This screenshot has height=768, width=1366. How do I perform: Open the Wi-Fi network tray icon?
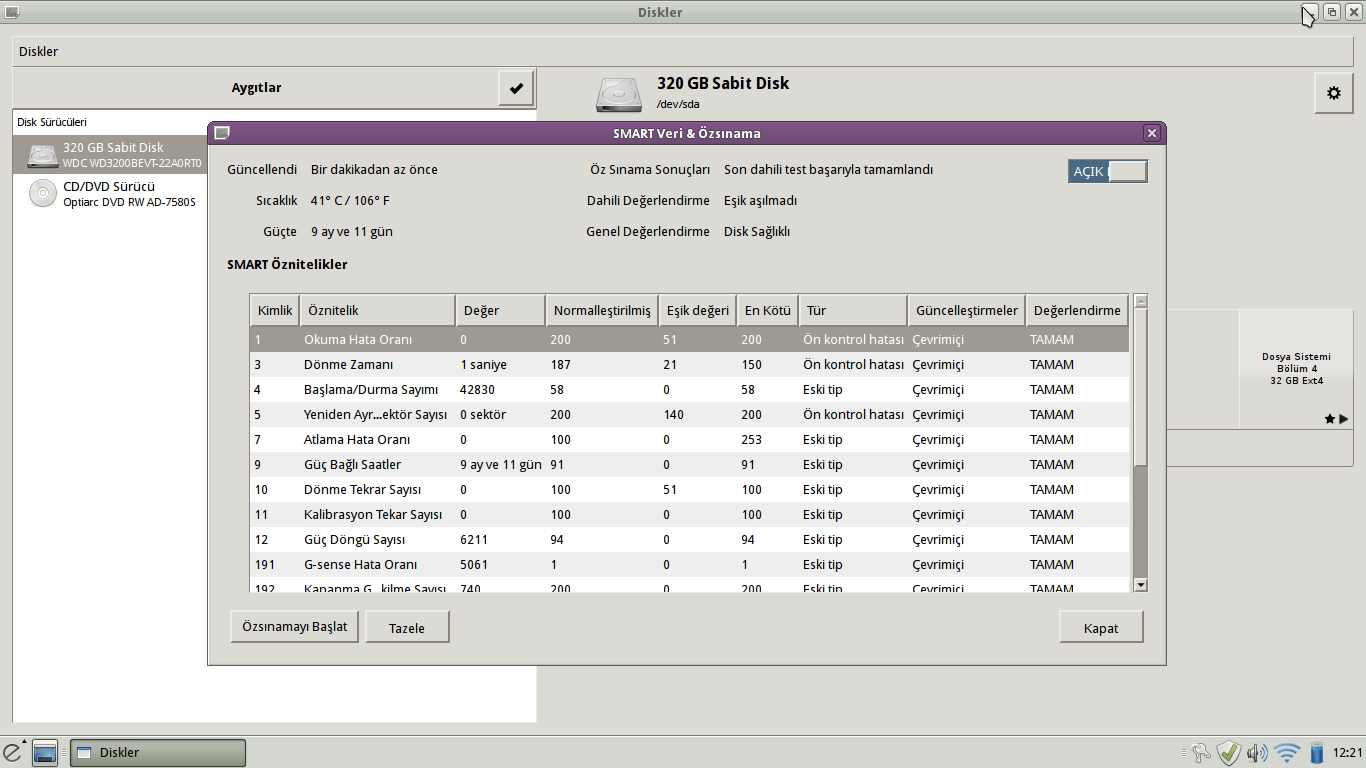pos(1287,753)
